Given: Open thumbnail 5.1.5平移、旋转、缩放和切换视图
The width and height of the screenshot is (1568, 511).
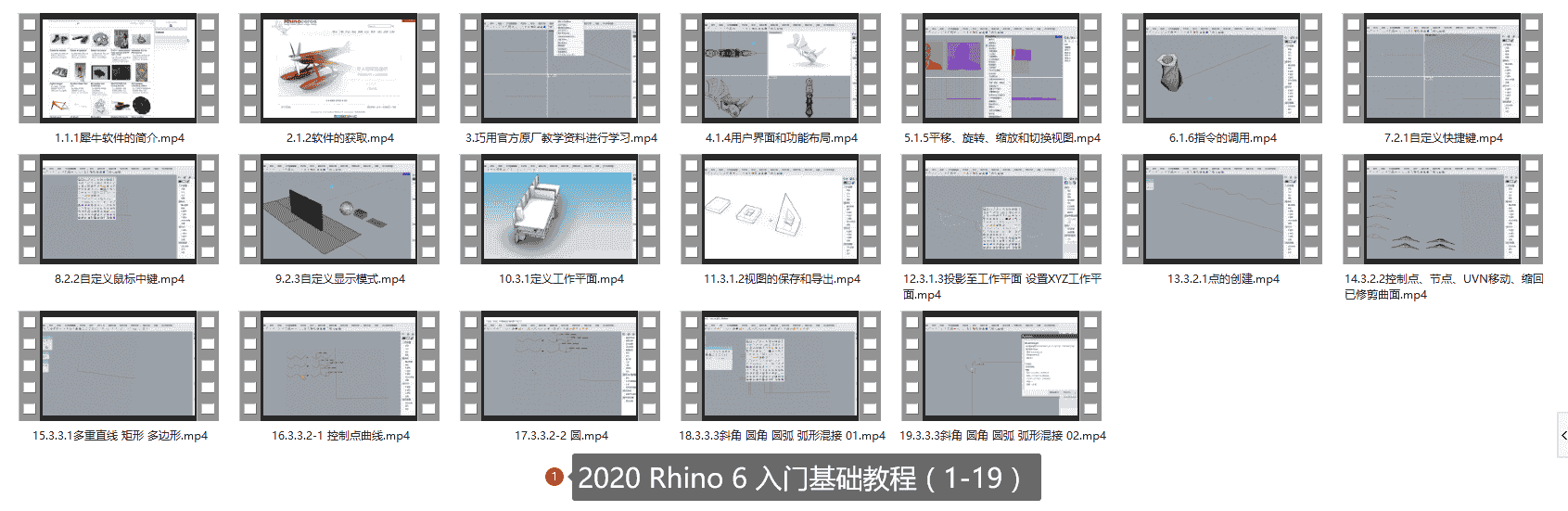Looking at the screenshot, I should (x=1001, y=68).
